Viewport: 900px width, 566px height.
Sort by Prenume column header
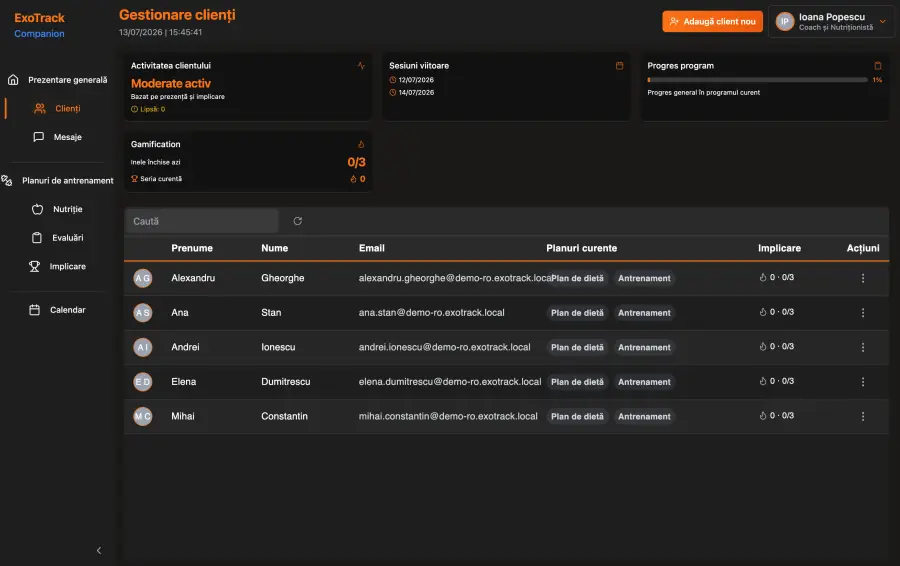(x=192, y=248)
